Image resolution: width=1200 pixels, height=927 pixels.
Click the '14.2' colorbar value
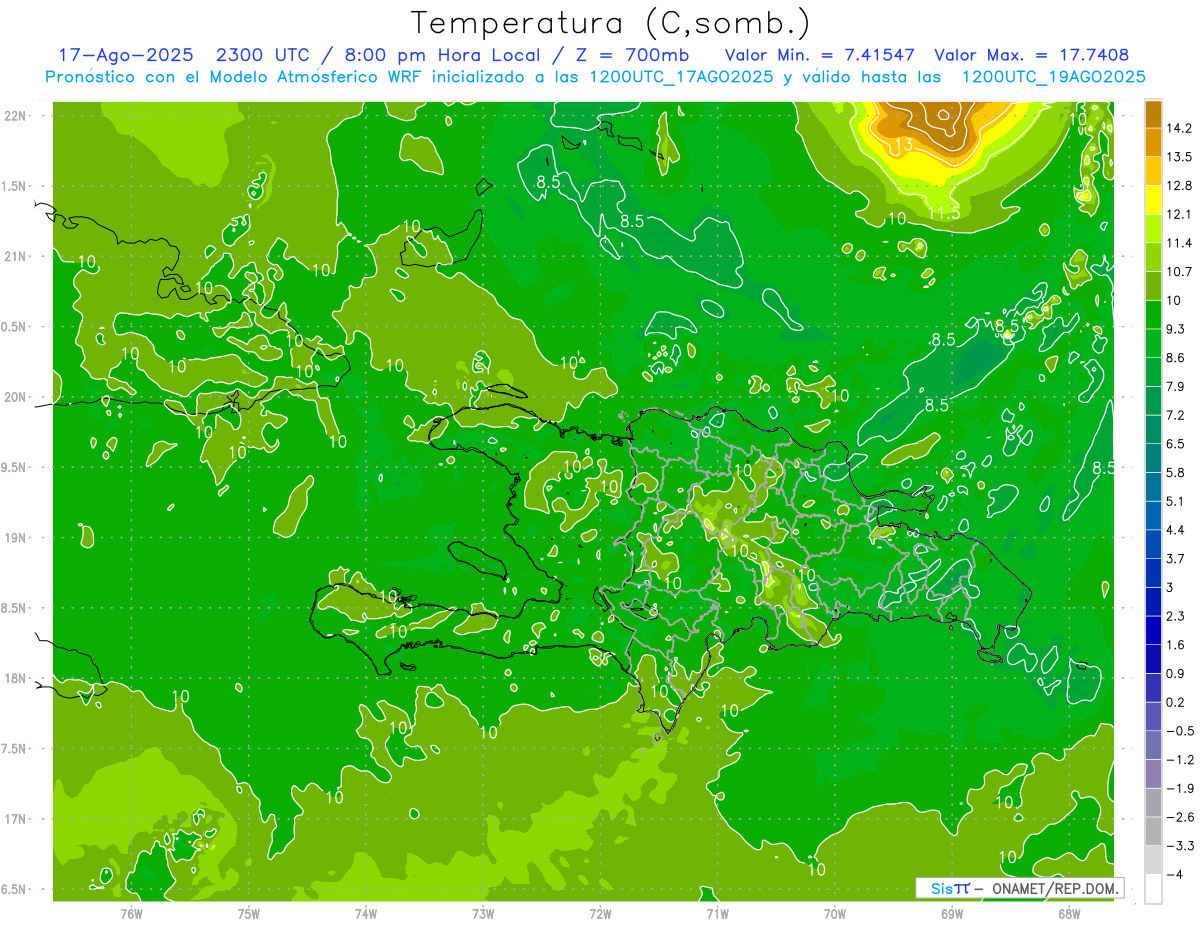click(x=1179, y=128)
